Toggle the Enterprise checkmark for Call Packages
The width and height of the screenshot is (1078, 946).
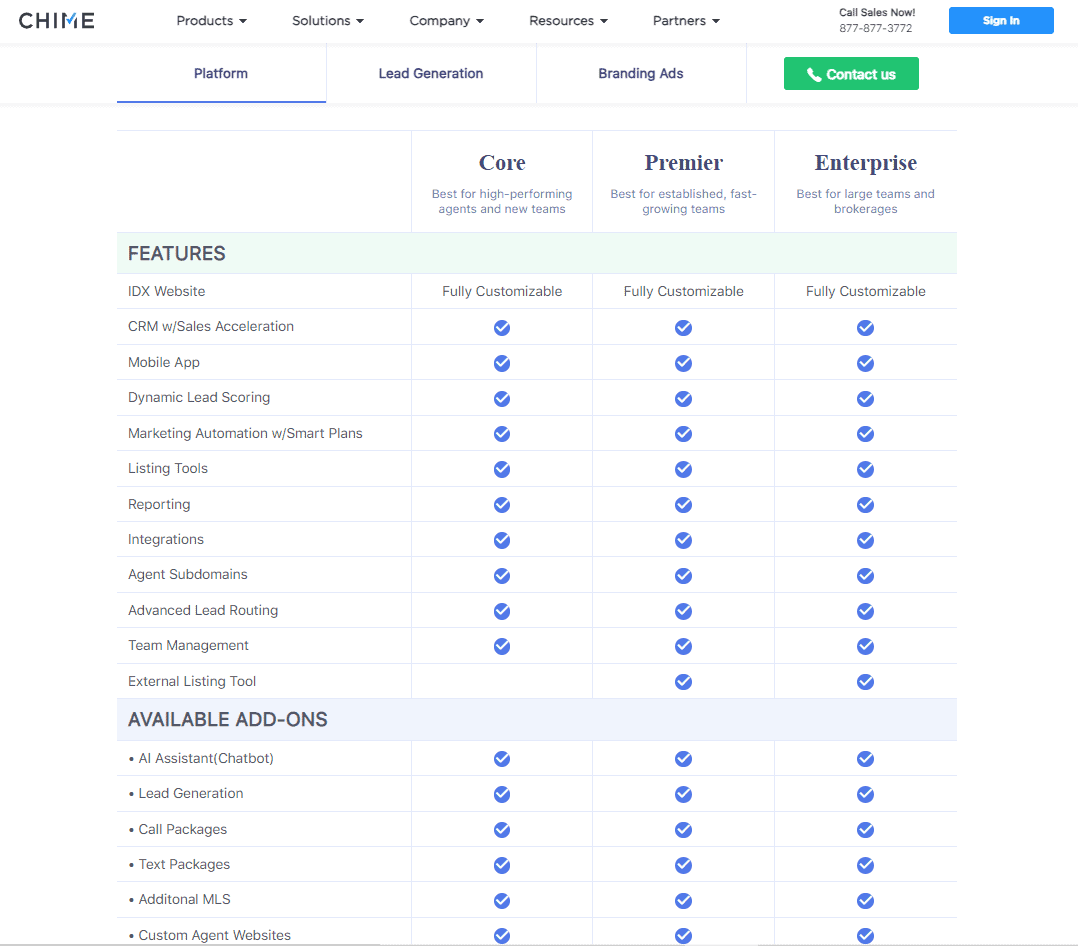865,829
